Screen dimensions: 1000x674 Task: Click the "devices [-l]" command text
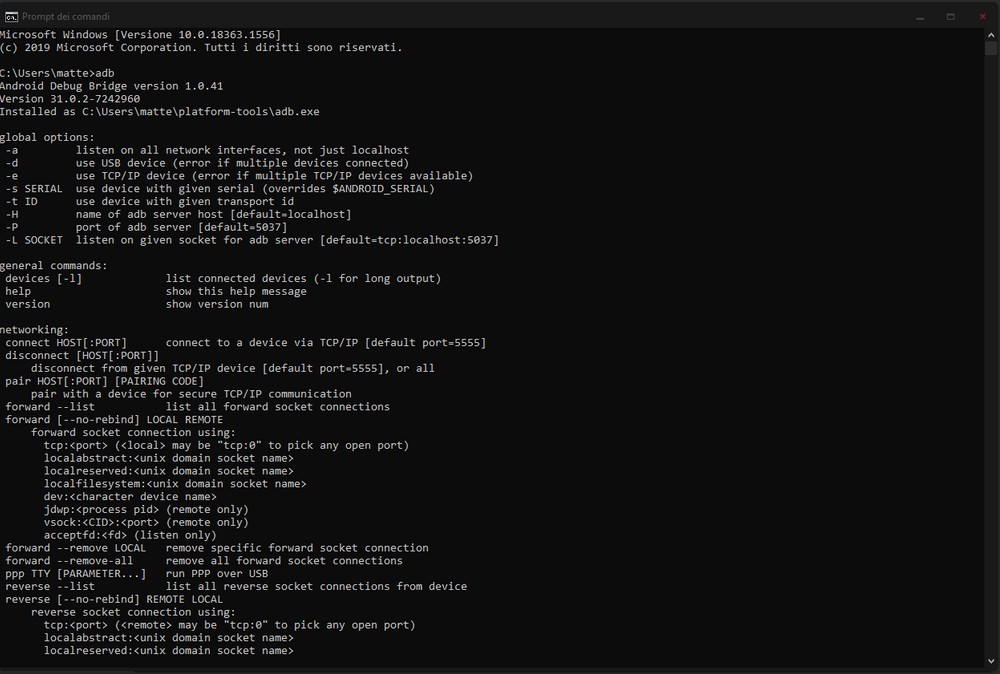click(x=43, y=278)
